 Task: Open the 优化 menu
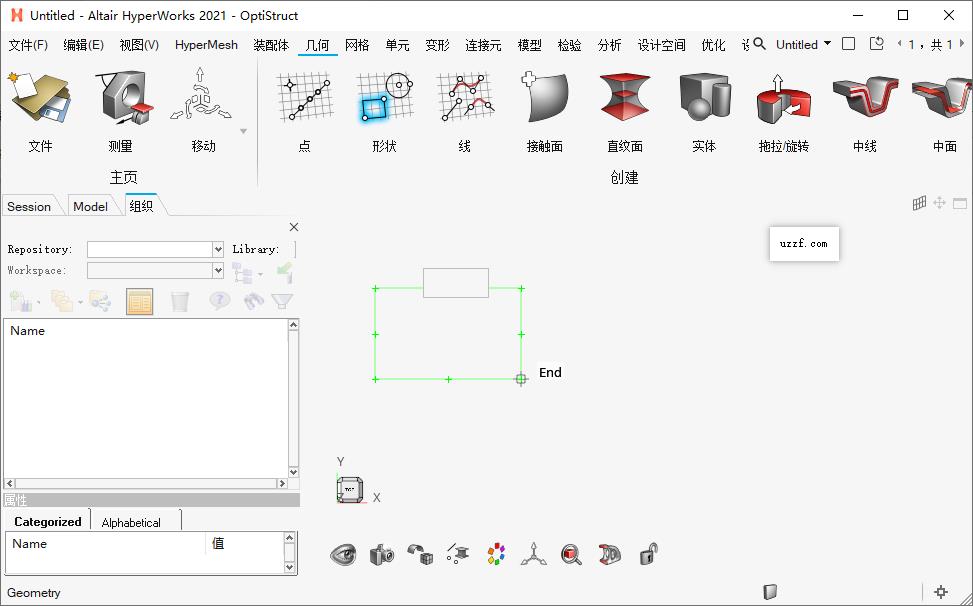[x=713, y=45]
